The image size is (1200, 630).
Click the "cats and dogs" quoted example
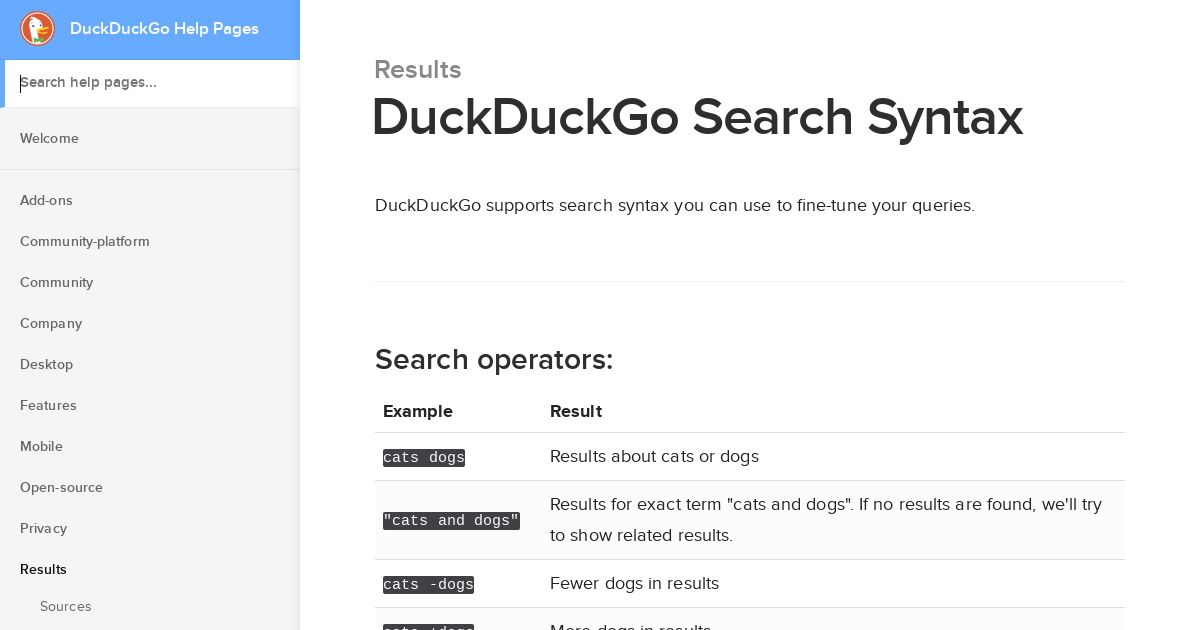pos(451,521)
